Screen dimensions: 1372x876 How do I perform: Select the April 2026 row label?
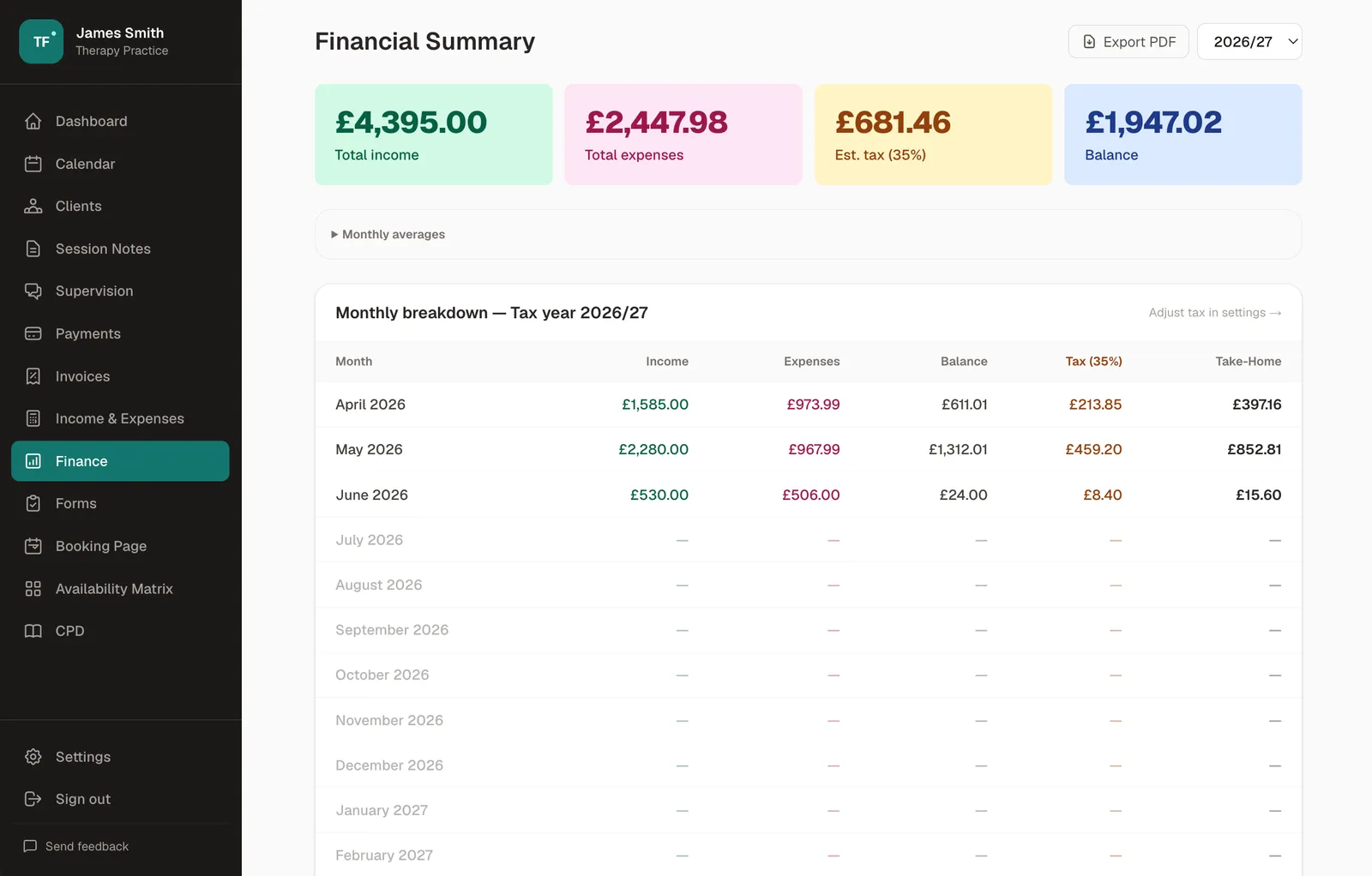point(370,405)
